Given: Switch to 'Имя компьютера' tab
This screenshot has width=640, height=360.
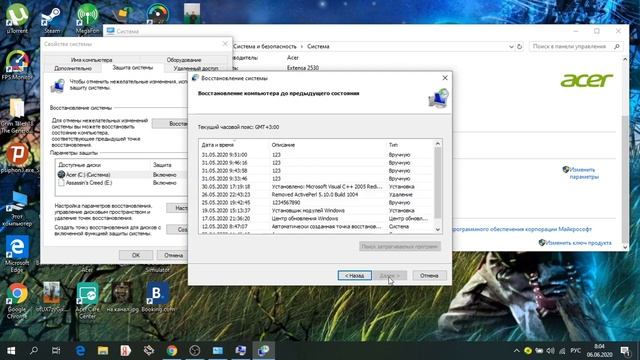Looking at the screenshot, I should (x=91, y=60).
